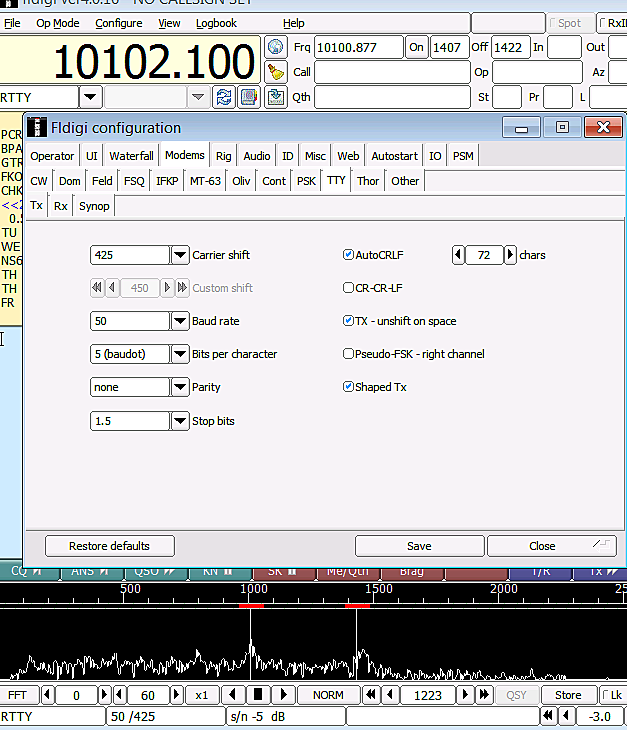Click the NORM waterfall speed button
Image resolution: width=627 pixels, height=730 pixels.
pos(328,695)
